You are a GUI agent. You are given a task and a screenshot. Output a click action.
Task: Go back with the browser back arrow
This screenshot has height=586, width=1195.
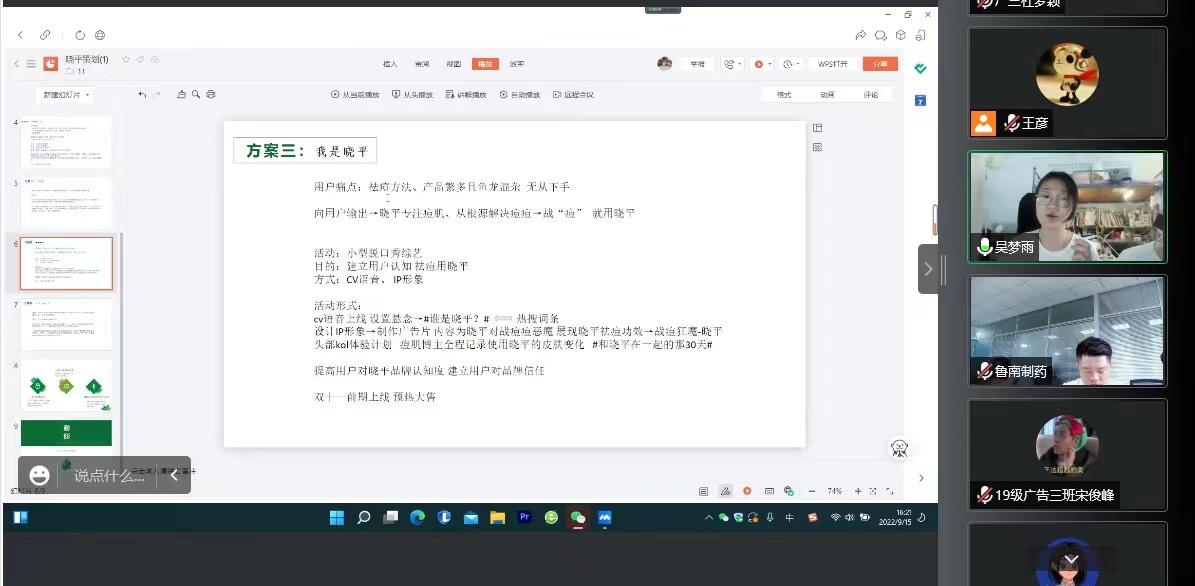pos(21,35)
